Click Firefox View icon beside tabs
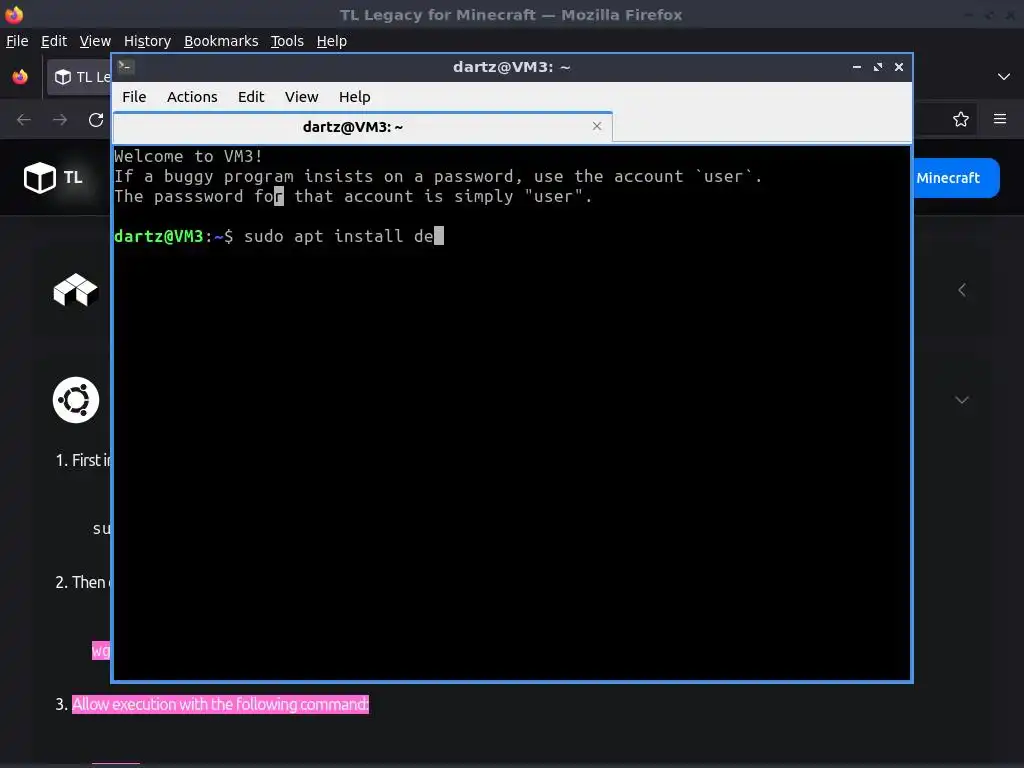 [x=20, y=77]
